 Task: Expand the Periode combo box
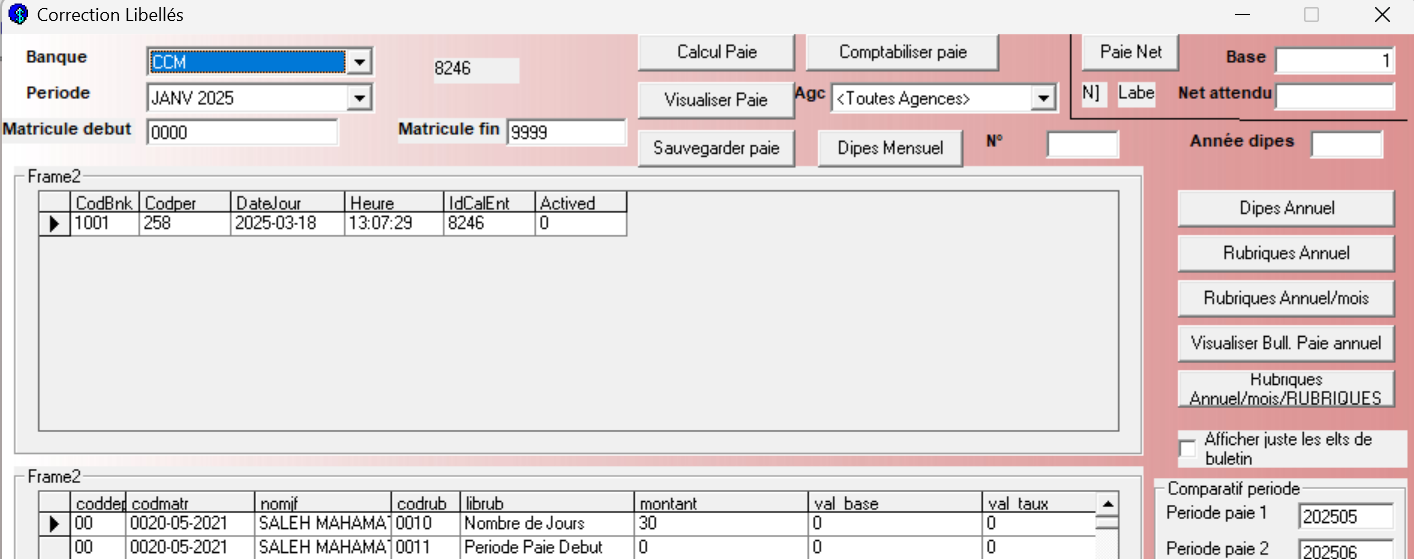[359, 98]
